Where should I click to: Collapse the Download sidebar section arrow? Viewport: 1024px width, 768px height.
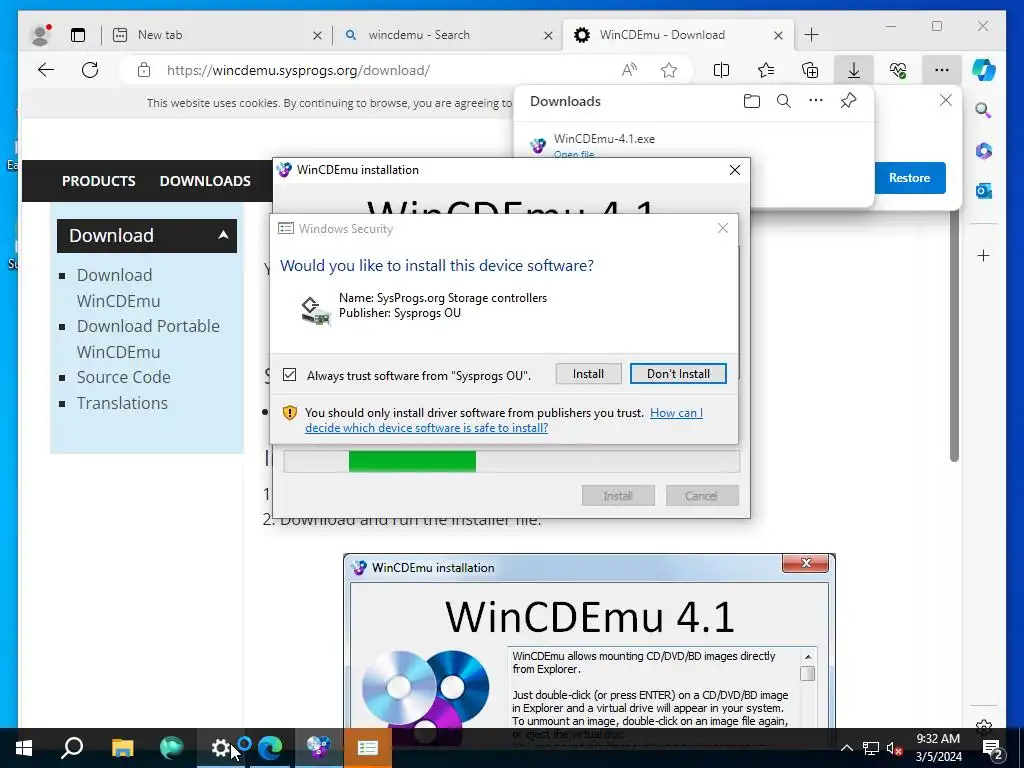click(x=223, y=235)
